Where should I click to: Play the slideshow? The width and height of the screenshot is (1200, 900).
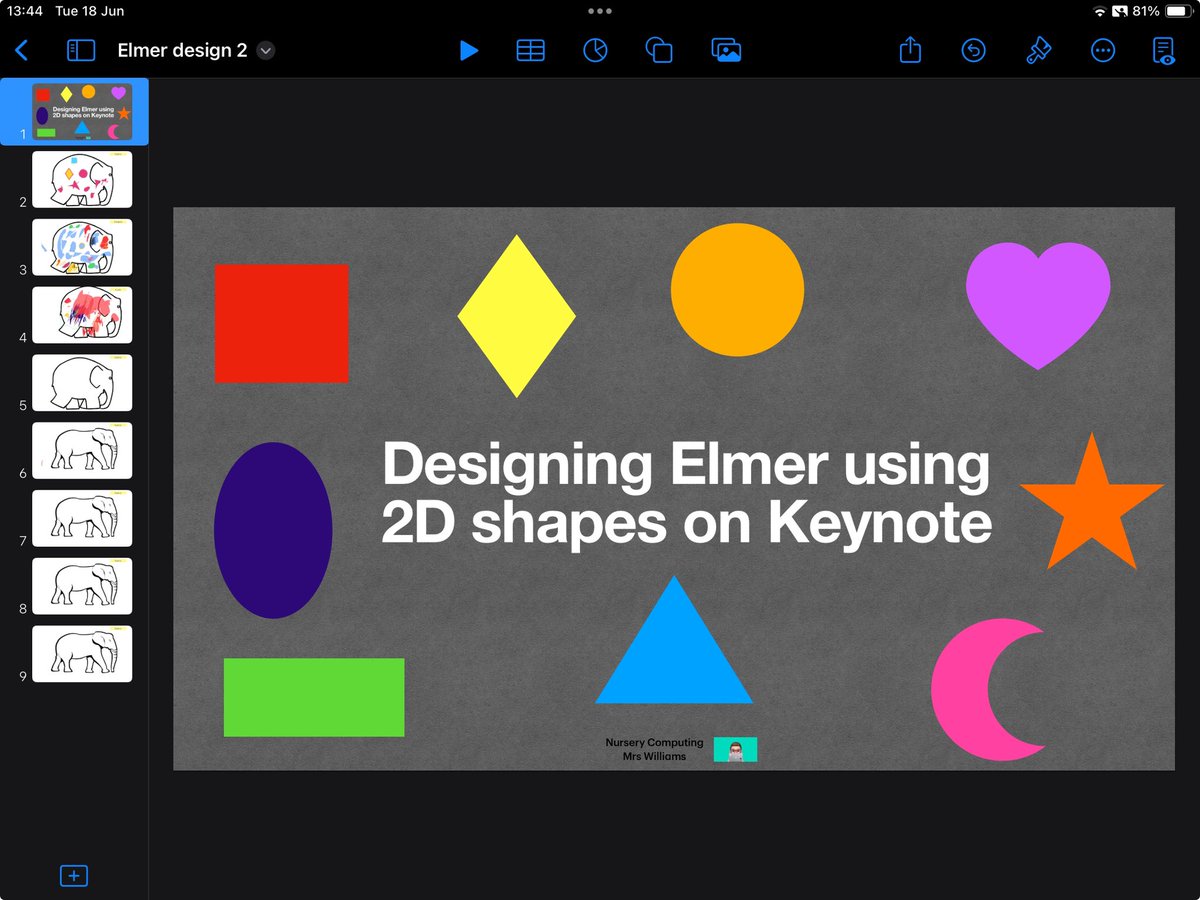tap(468, 50)
